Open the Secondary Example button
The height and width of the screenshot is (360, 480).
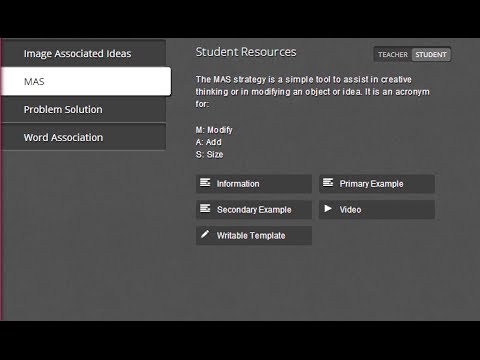point(254,210)
